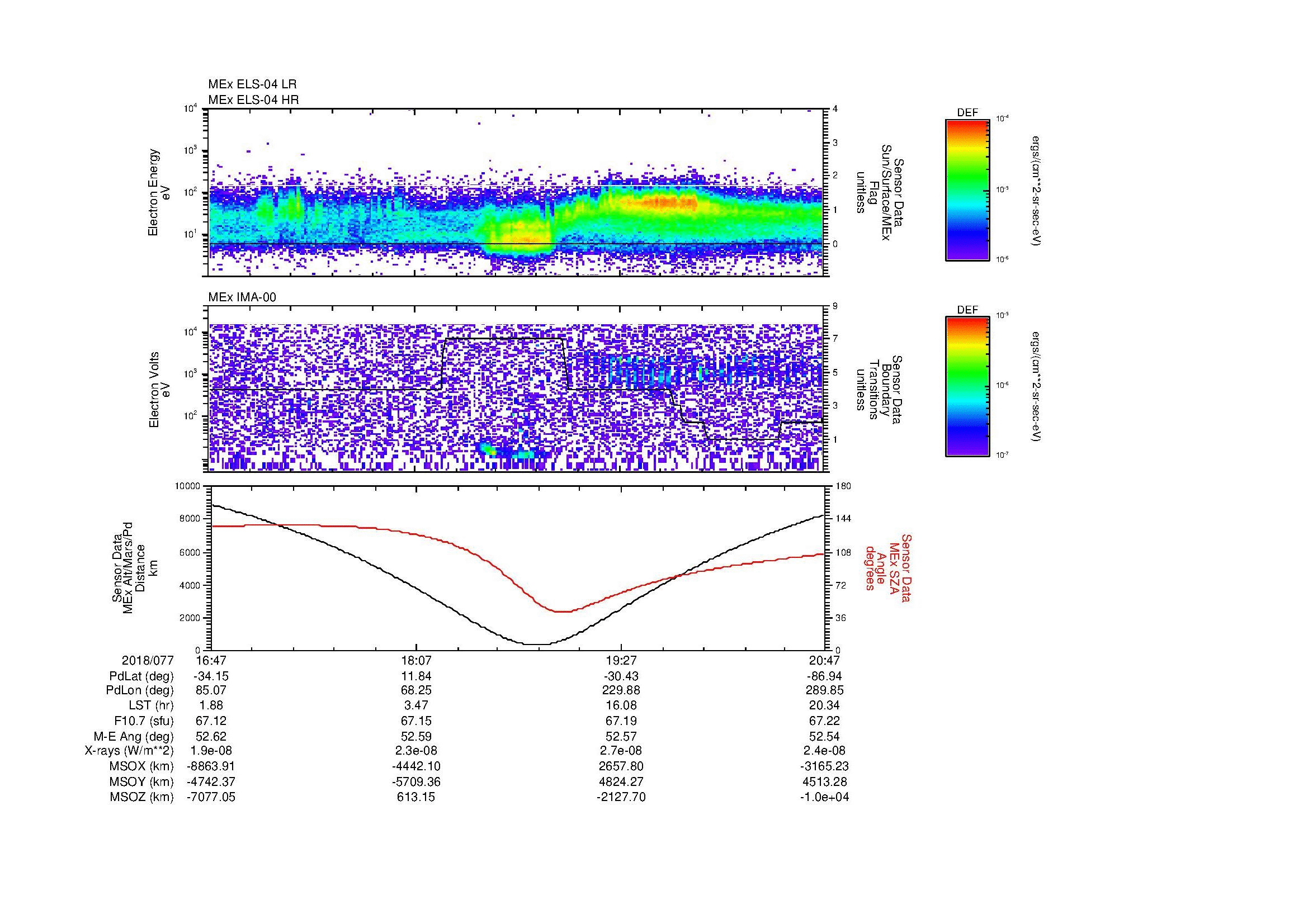The height and width of the screenshot is (924, 1308).
Task: Click PdLon value 289.85
Action: click(x=824, y=690)
